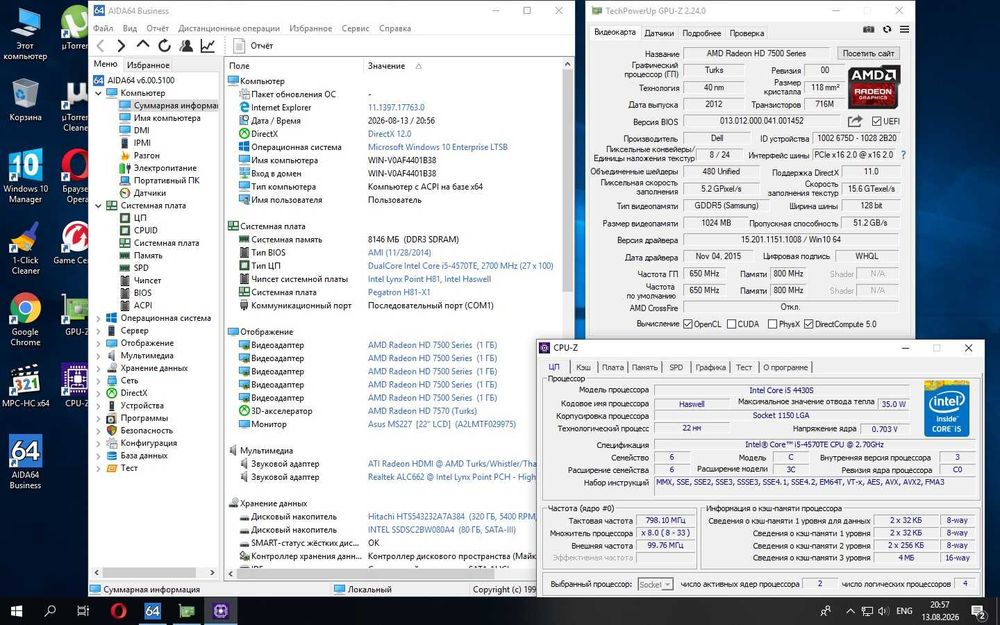1000x625 pixels.
Task: Open the AIDA64 Business desktop icon
Action: tap(26, 462)
